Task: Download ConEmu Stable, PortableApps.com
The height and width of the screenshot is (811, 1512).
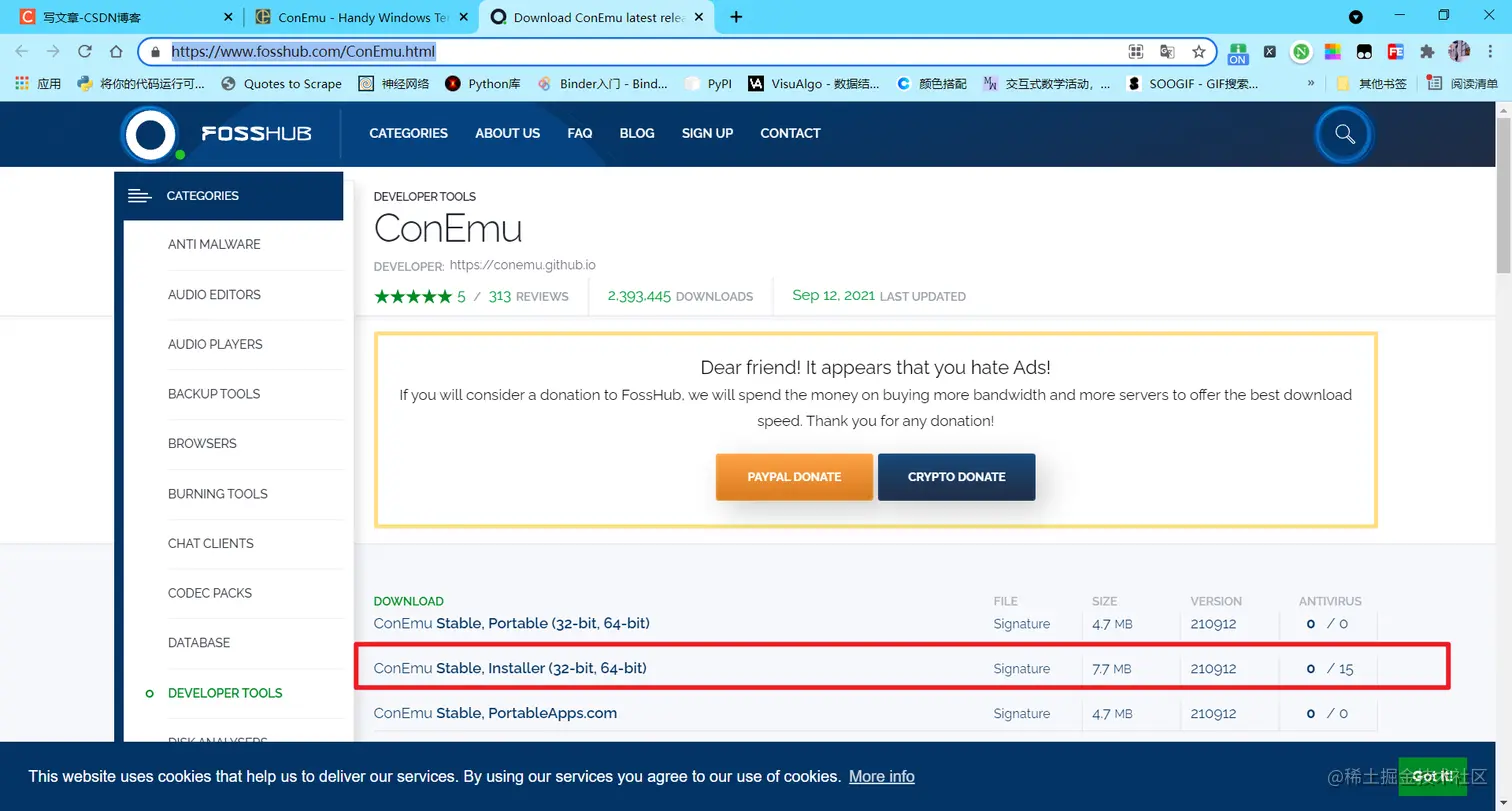Action: [495, 713]
